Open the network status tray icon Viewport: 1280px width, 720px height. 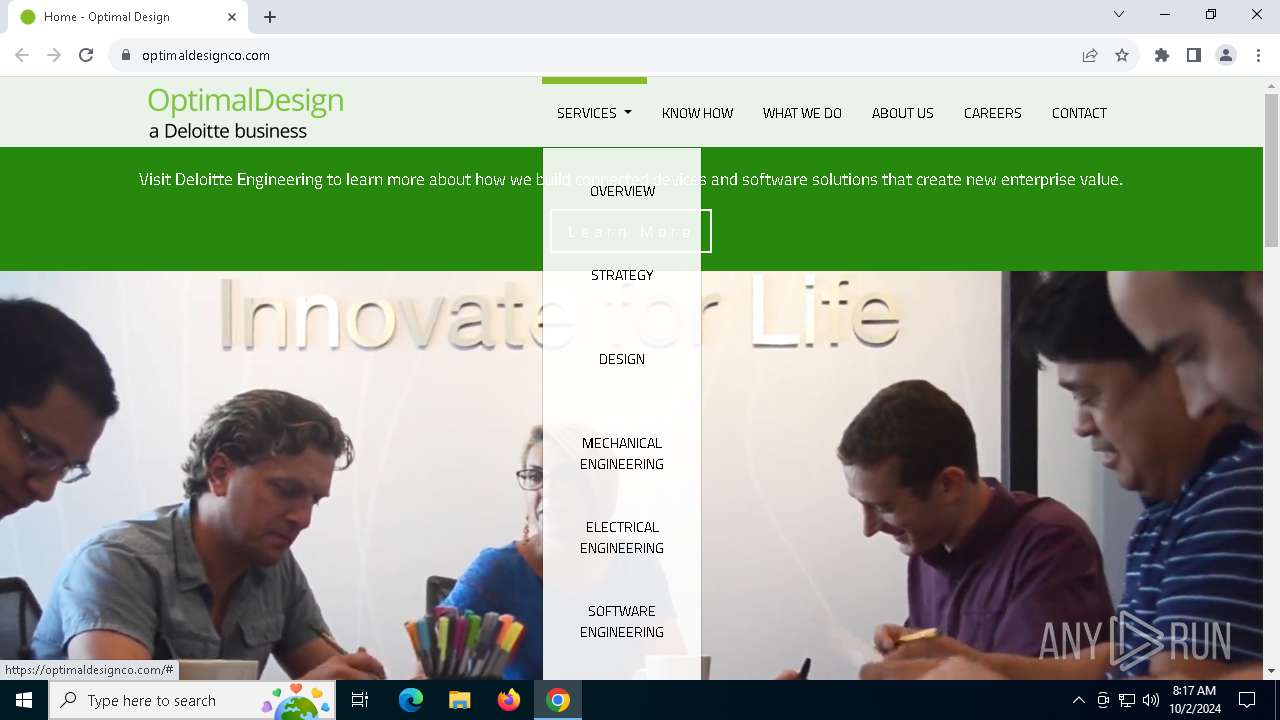[1127, 700]
